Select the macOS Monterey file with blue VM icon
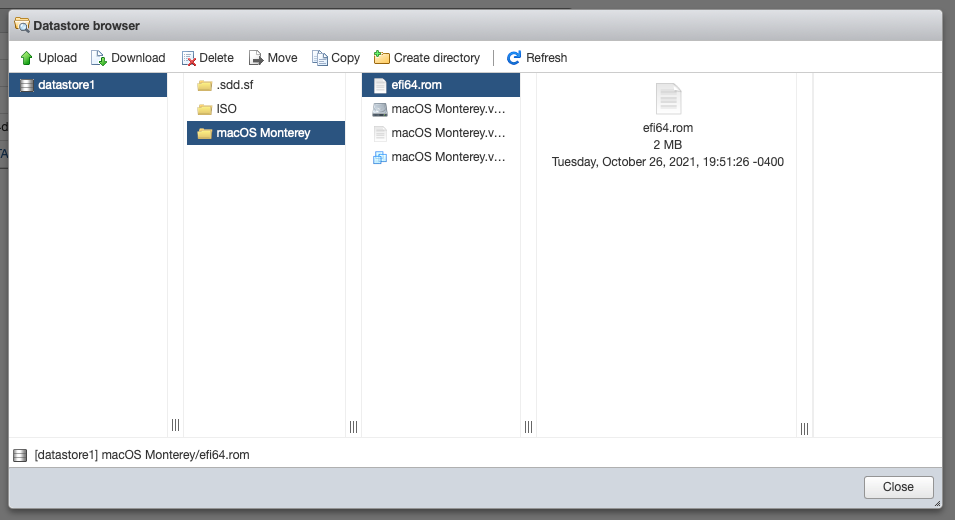Screen dimensions: 955x520 445,157
